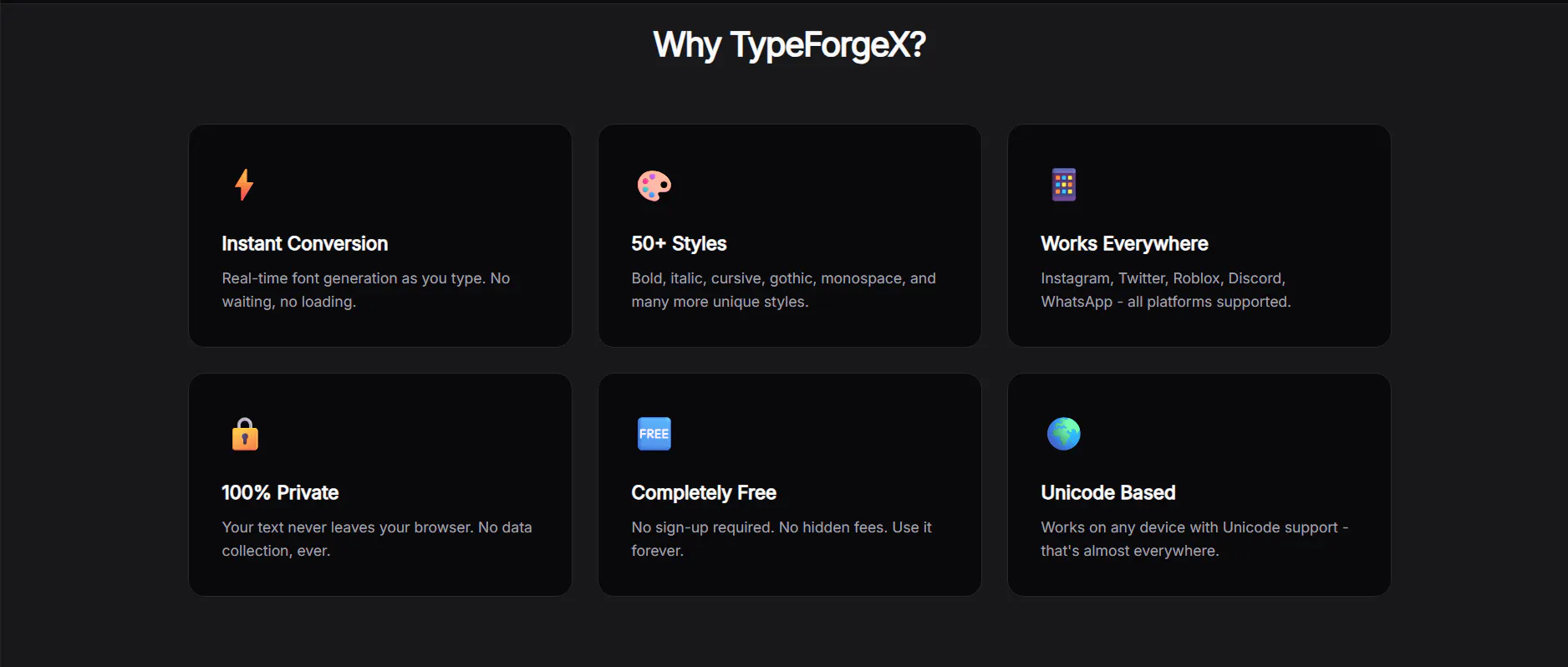The width and height of the screenshot is (1568, 667).
Task: Click the globe icon for Unicode Based
Action: click(1064, 434)
